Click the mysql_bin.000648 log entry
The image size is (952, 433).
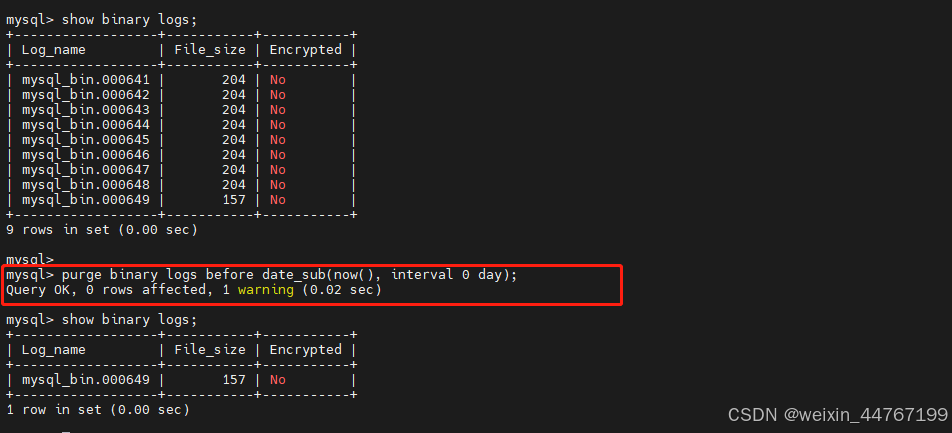(x=86, y=185)
